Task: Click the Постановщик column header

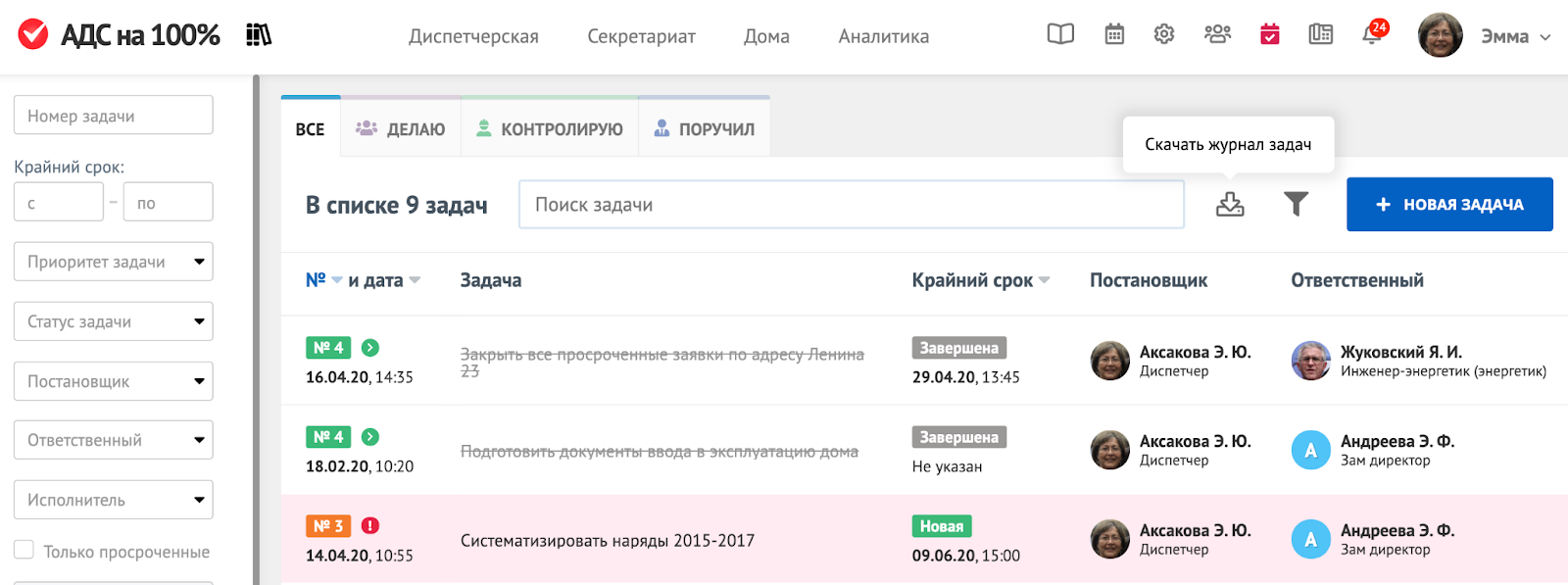Action: point(1149,280)
